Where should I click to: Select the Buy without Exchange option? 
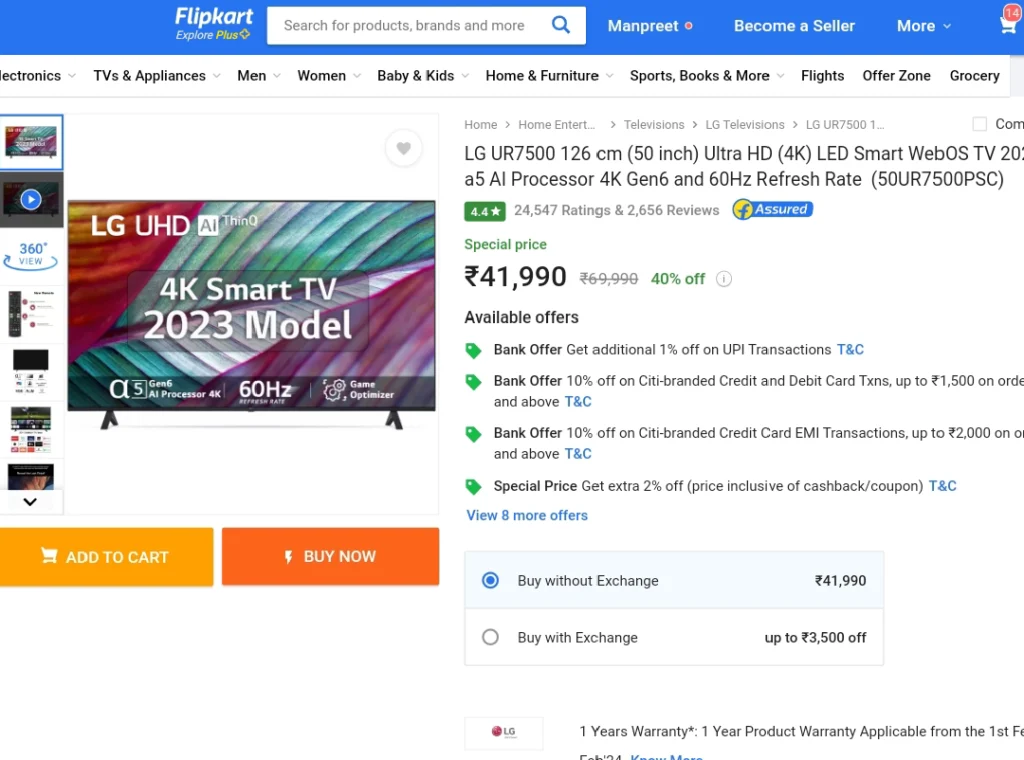490,580
